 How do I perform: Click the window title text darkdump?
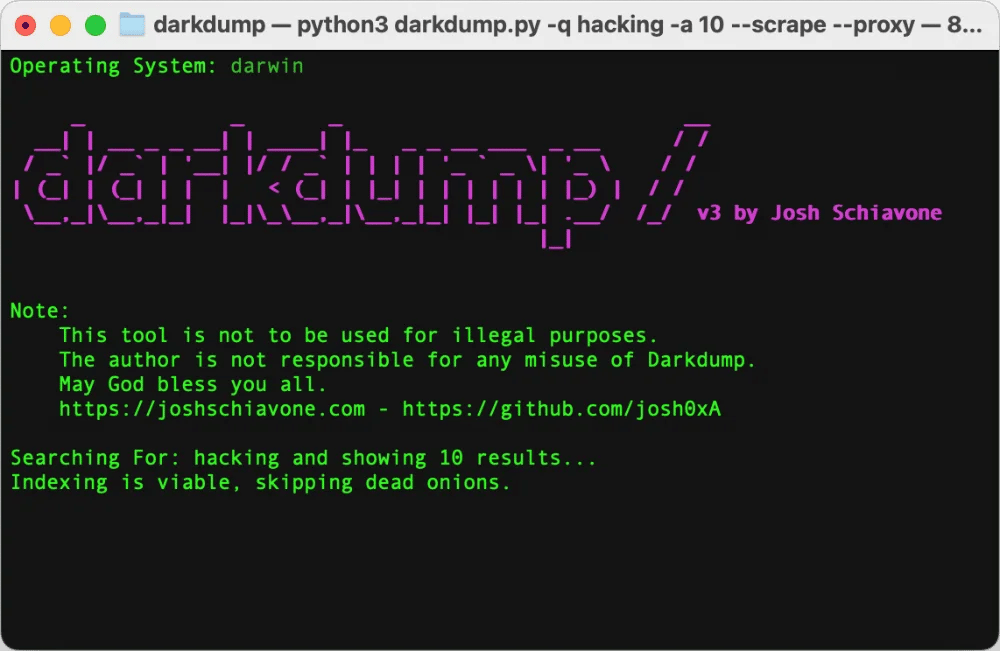click(209, 25)
